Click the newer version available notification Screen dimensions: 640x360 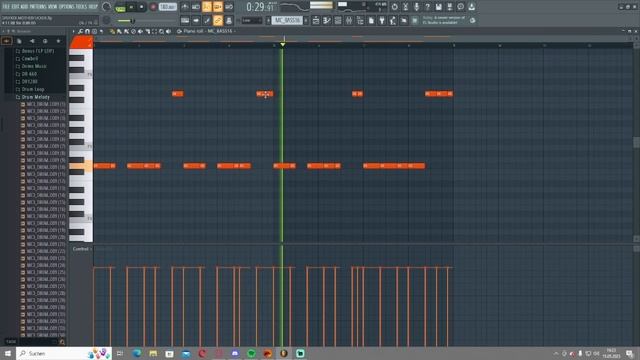tap(444, 20)
